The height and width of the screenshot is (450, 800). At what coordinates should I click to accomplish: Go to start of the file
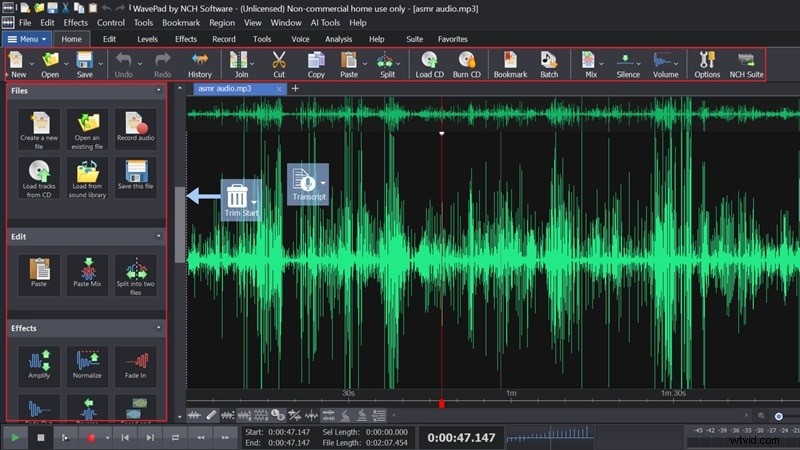click(125, 438)
